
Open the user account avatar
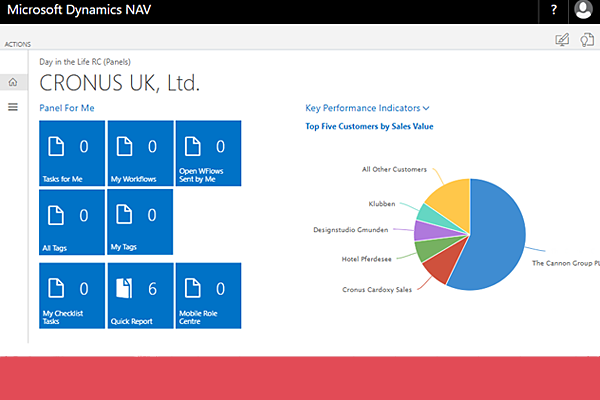(583, 10)
